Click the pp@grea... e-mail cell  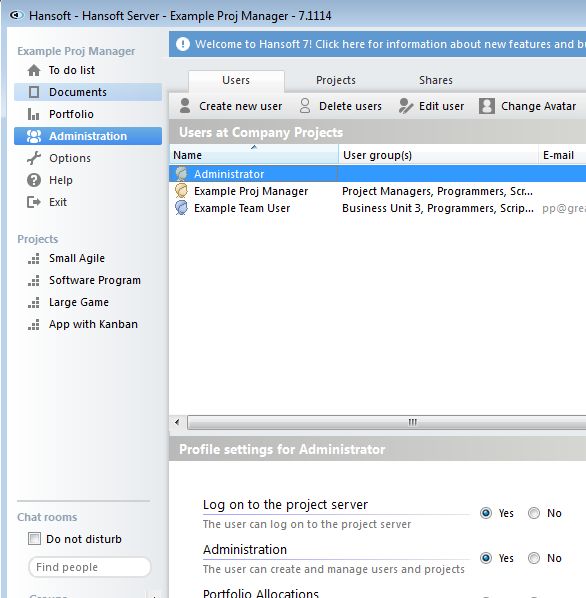[564, 208]
